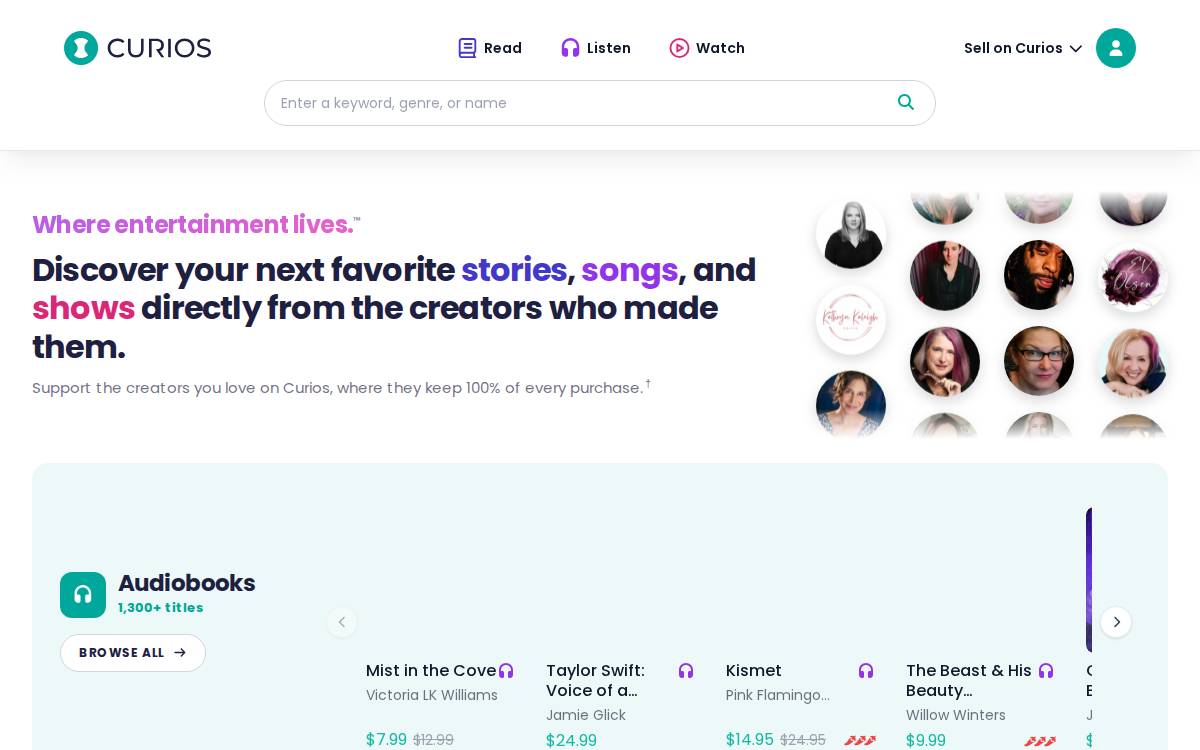Click headphones icon beside Kismet
1200x750 pixels.
866,671
